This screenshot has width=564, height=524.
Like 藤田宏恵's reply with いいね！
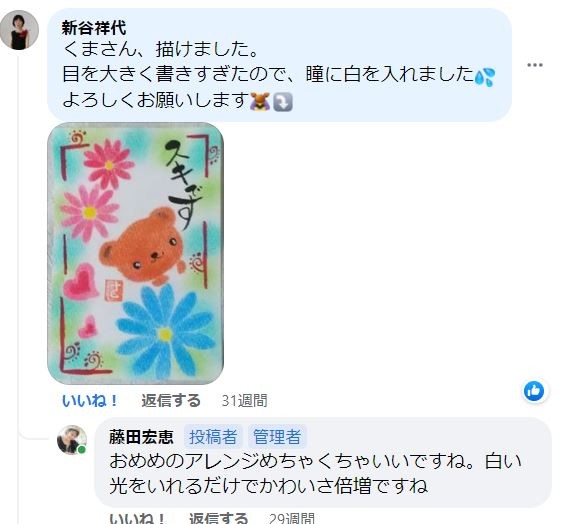pos(137,519)
